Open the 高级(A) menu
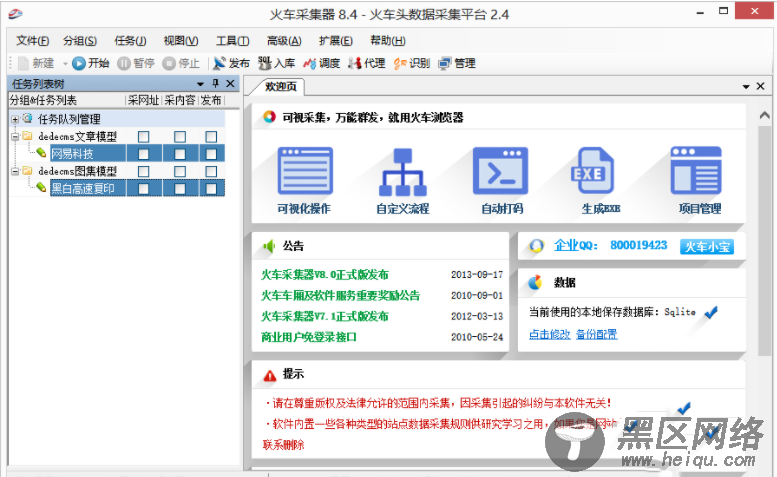 (284, 41)
